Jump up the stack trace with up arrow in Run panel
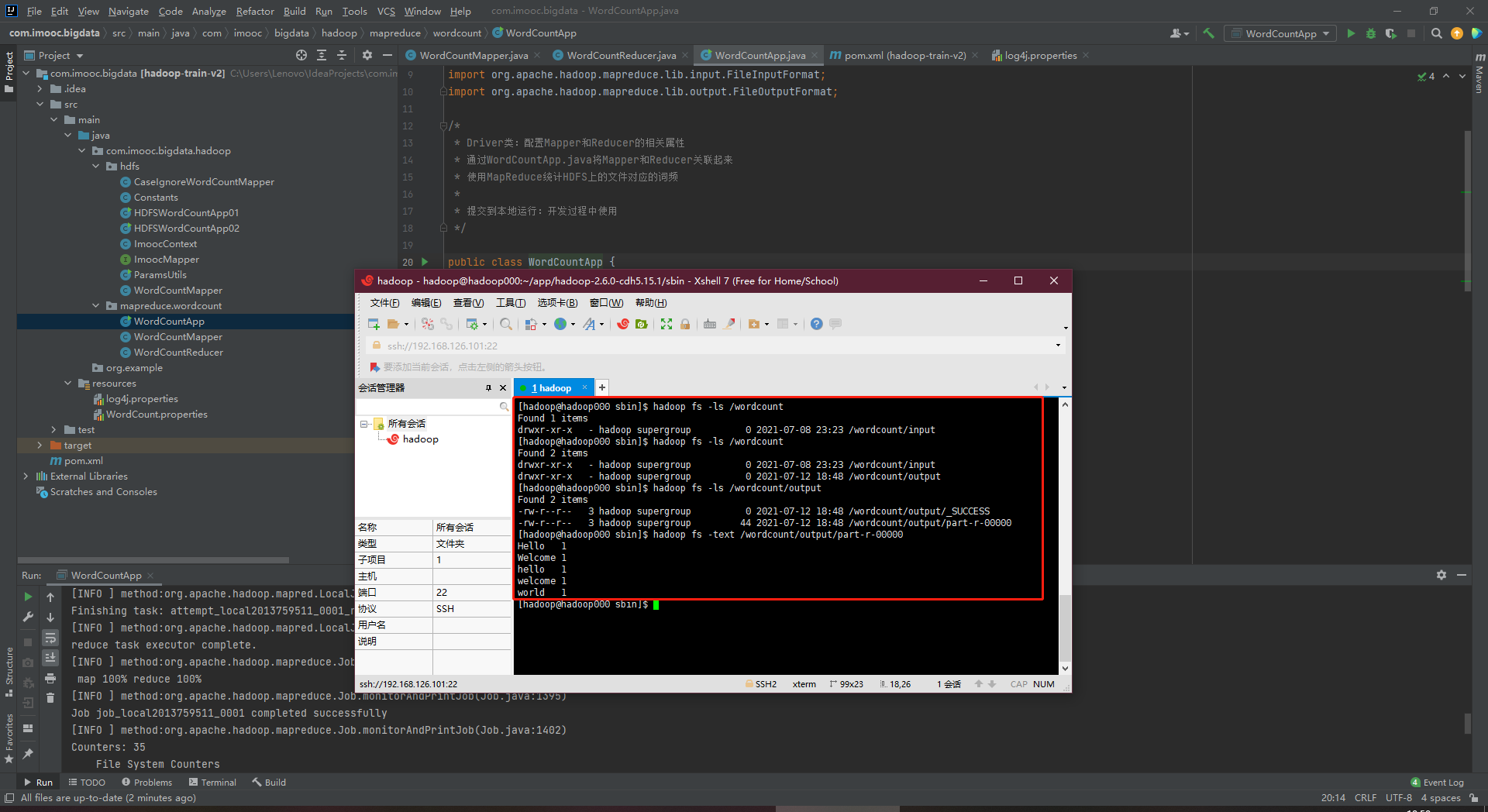Viewport: 1488px width, 812px height. [x=50, y=597]
